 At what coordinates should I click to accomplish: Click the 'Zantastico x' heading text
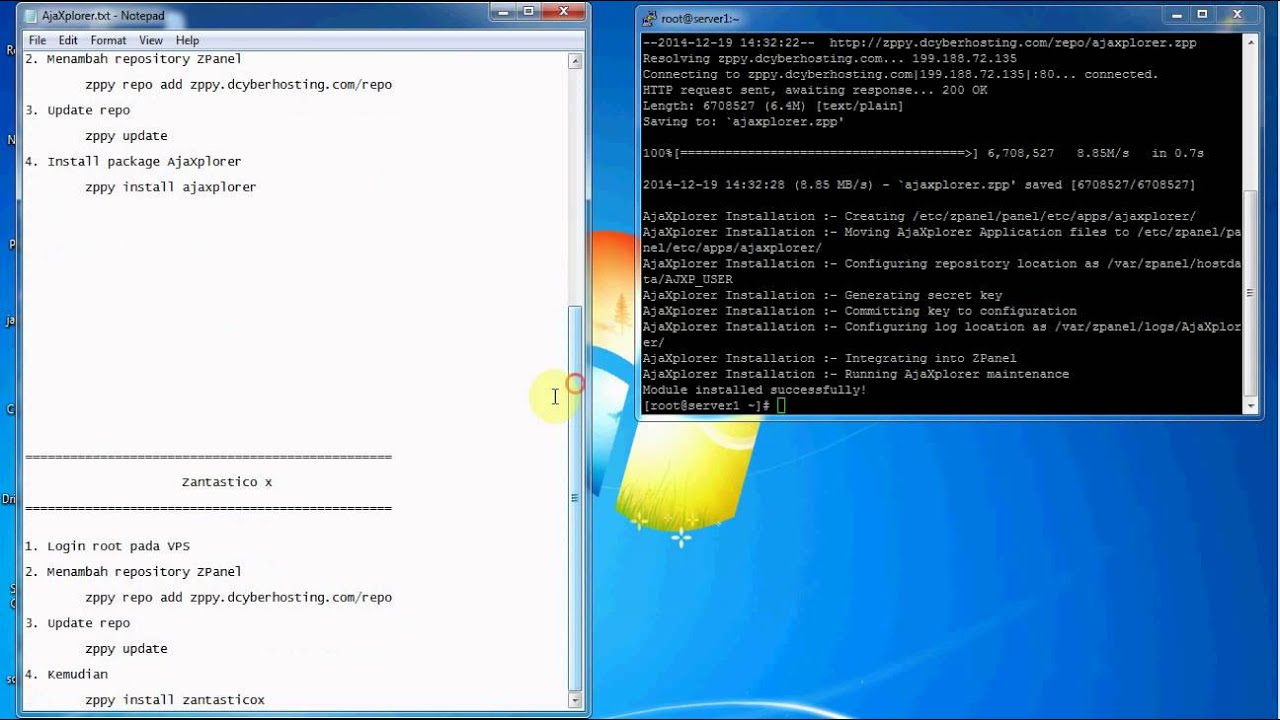227,482
